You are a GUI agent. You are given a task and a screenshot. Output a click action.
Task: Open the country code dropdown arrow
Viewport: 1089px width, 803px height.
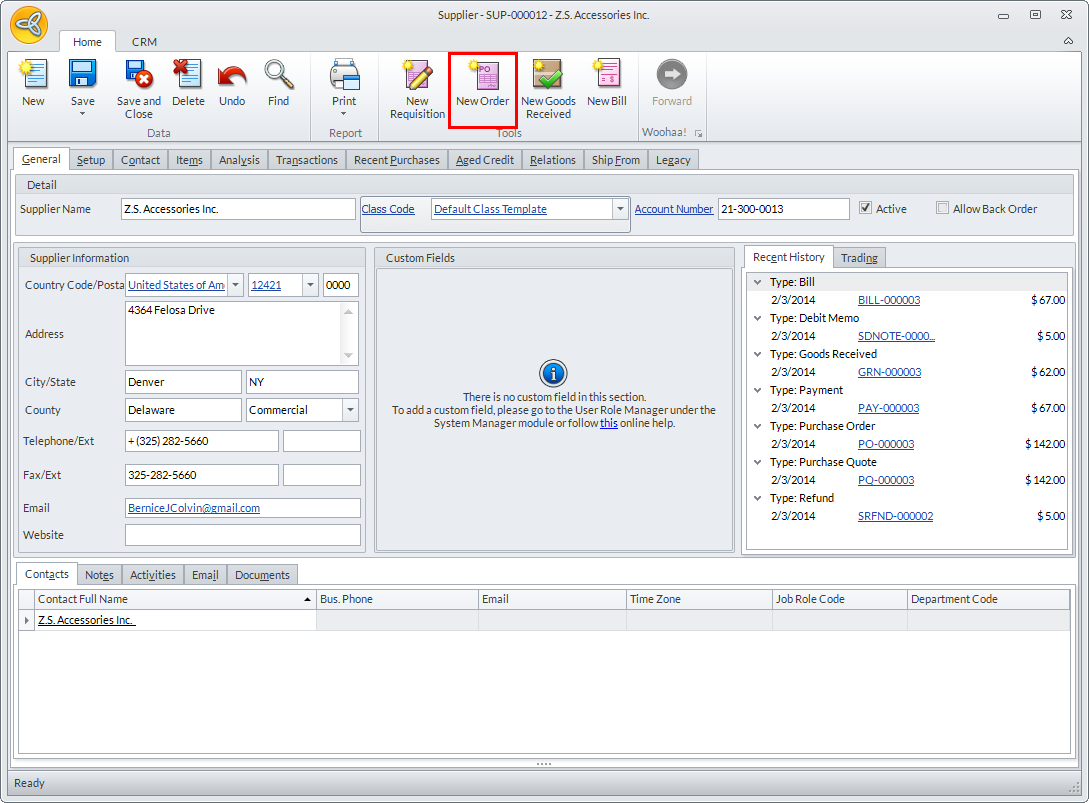click(236, 285)
